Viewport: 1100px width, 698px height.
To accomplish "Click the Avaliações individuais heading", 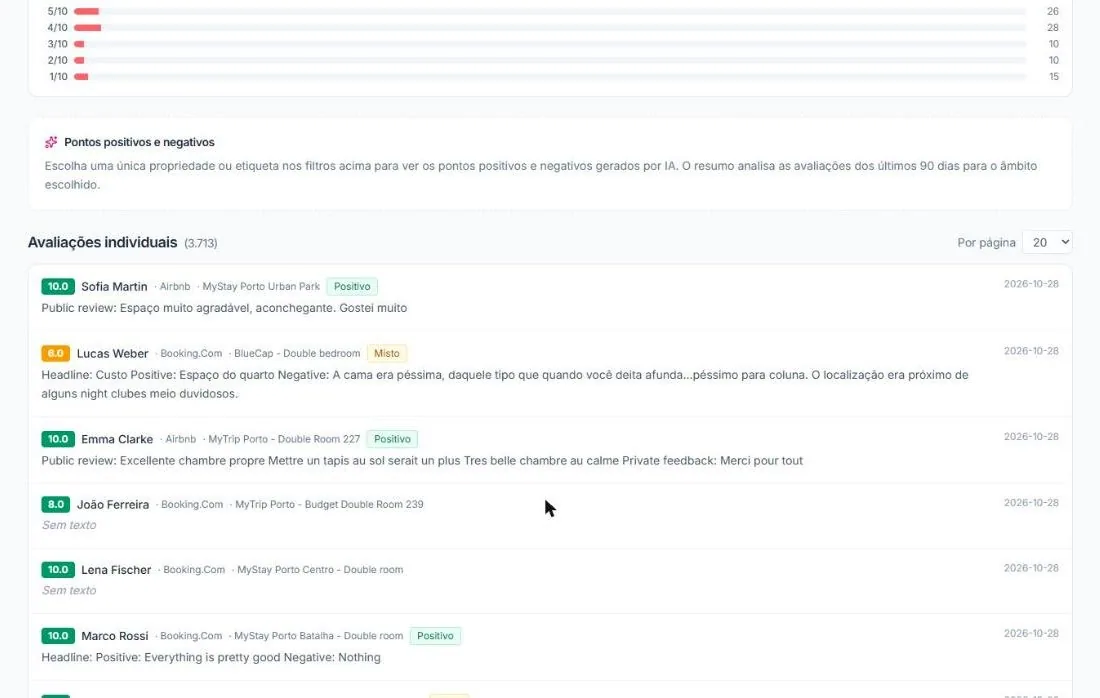I will pyautogui.click(x=102, y=242).
